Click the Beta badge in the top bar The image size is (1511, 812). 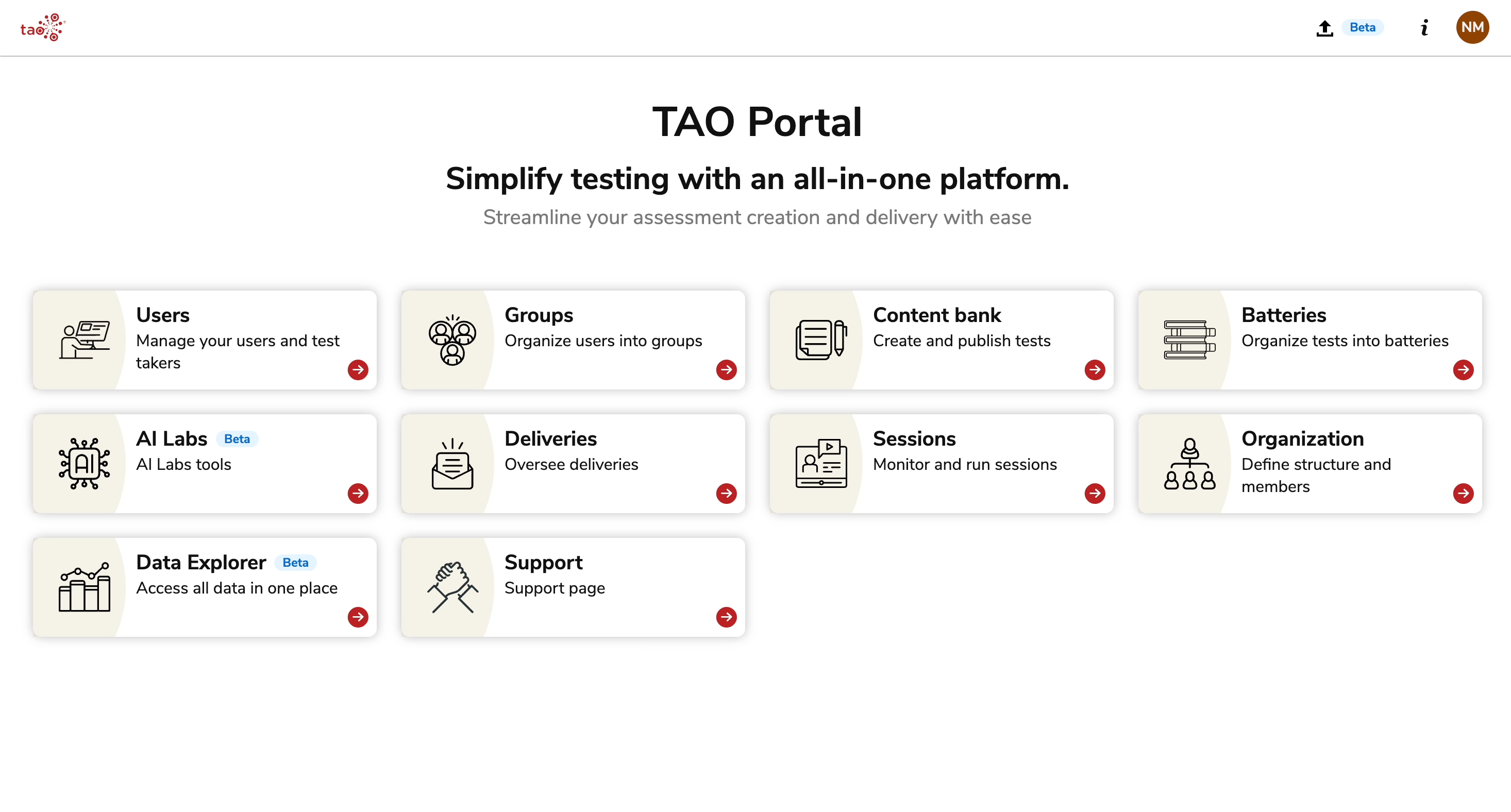pos(1362,27)
